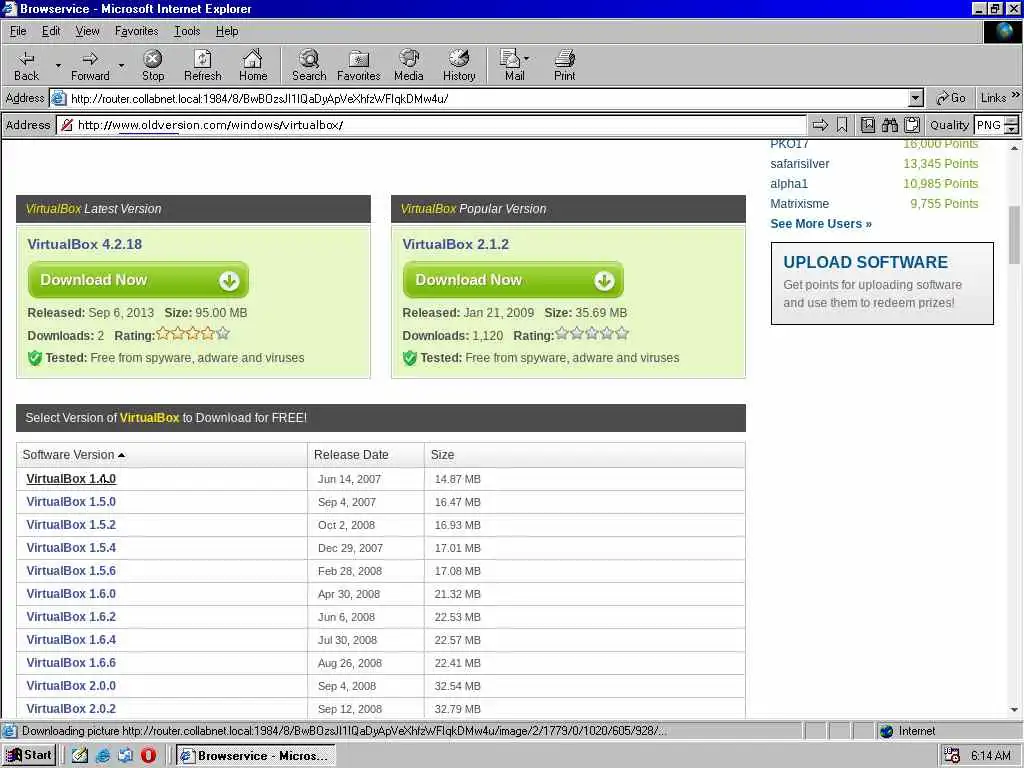The width and height of the screenshot is (1024, 768).
Task: Click the IE address URL field
Action: pos(487,99)
